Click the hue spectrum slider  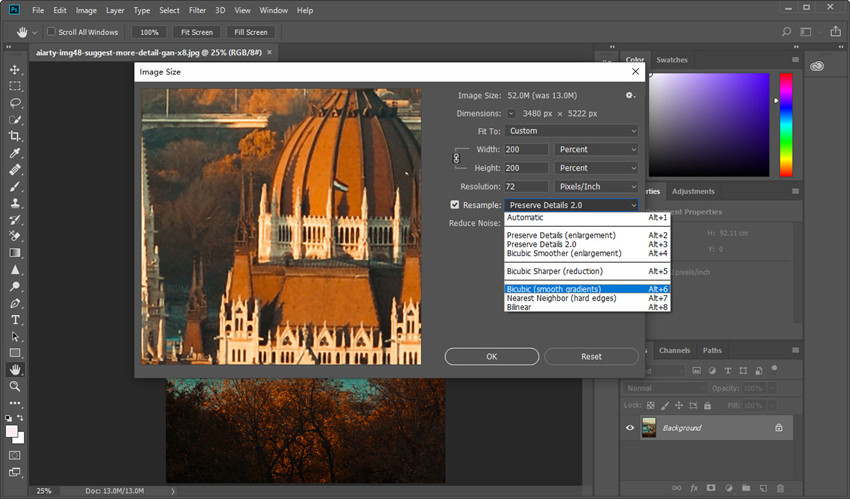[x=786, y=125]
